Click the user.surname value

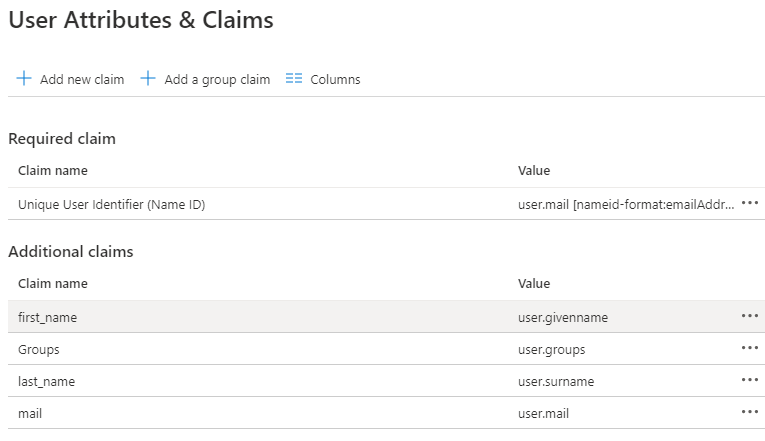click(x=555, y=381)
